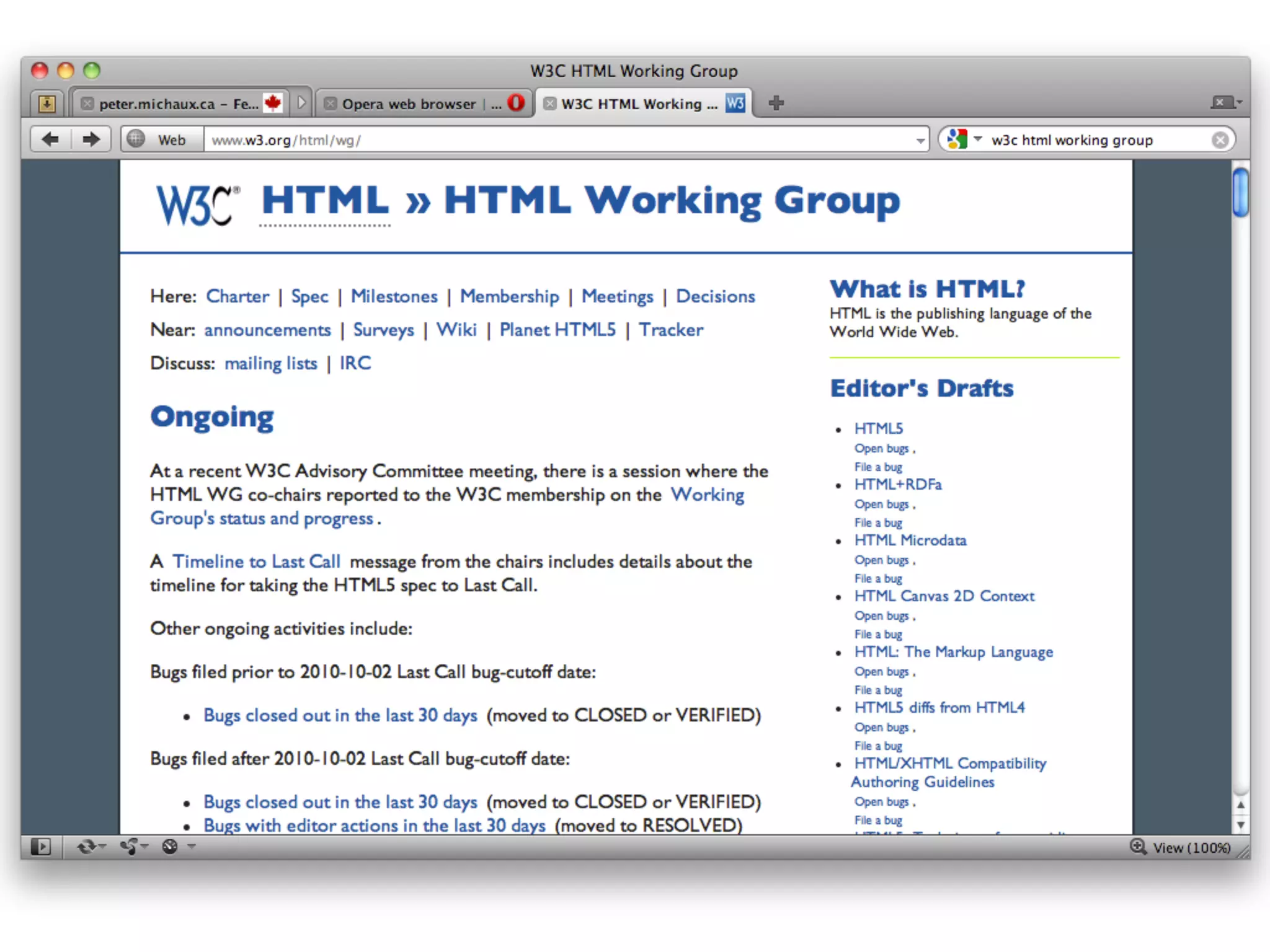Toggle the side panel button
Viewport: 1270px width, 952px height.
click(x=40, y=847)
